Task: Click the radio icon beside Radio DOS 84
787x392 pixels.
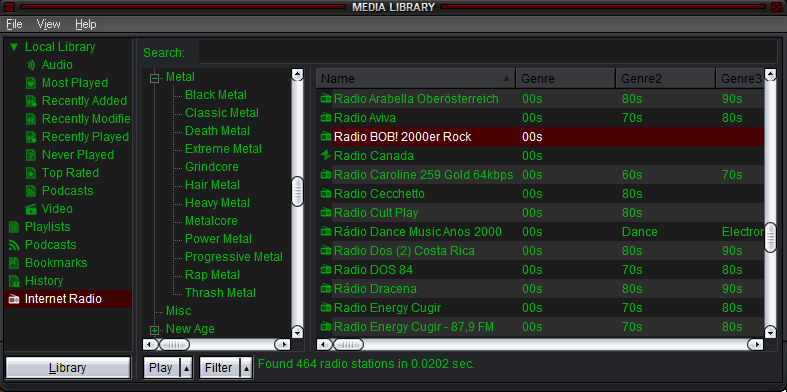Action: (x=326, y=270)
